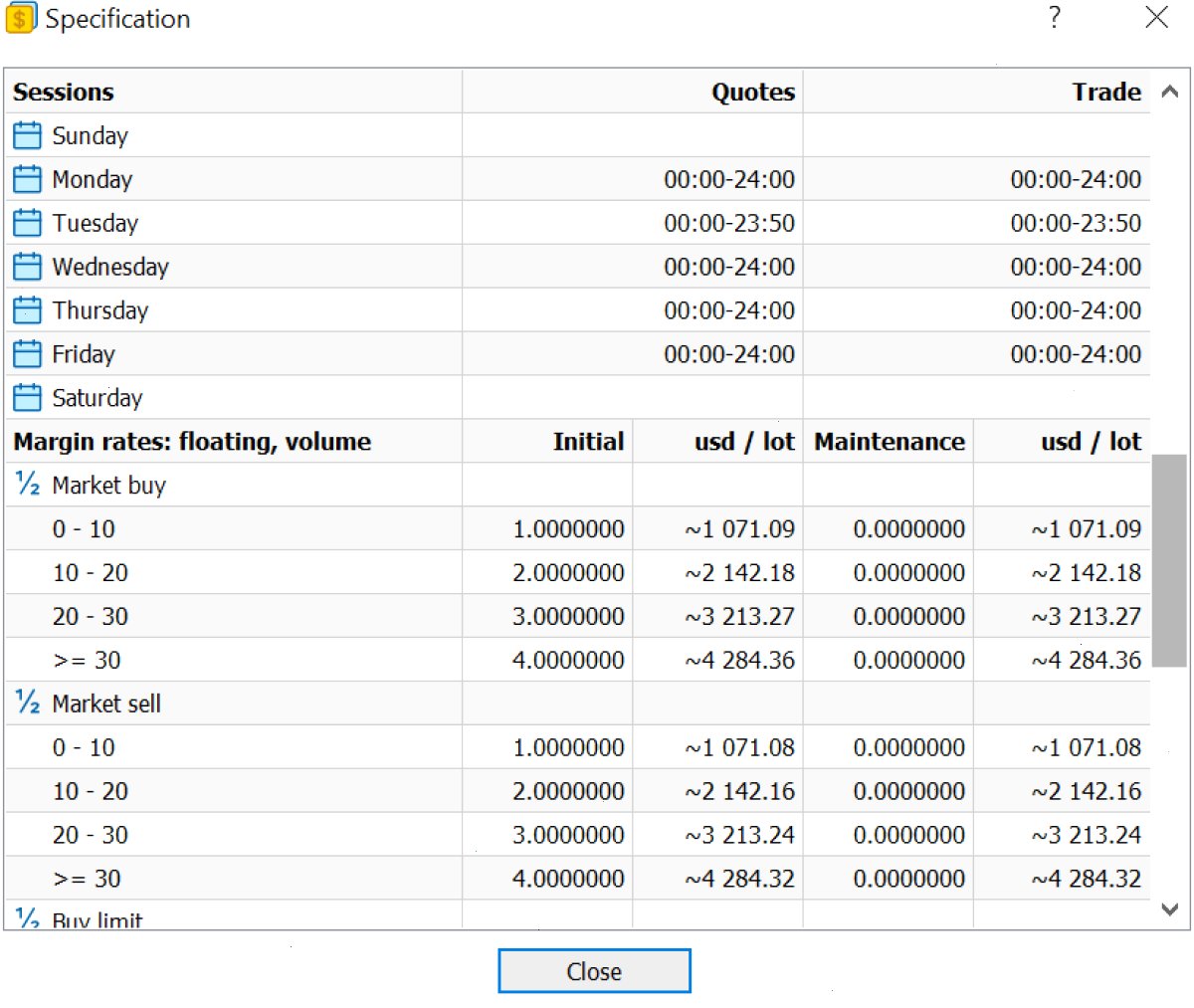Select the Market sell row label

[106, 705]
